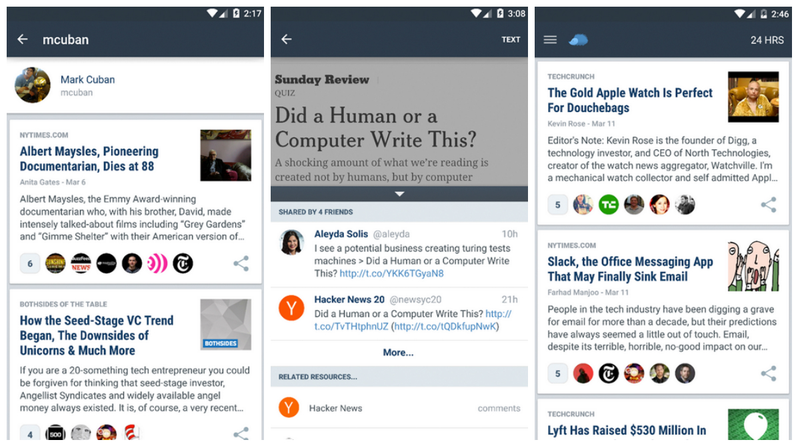Tap Bothsides article thumbnail
Viewport: 800px width, 448px height.
[226, 325]
